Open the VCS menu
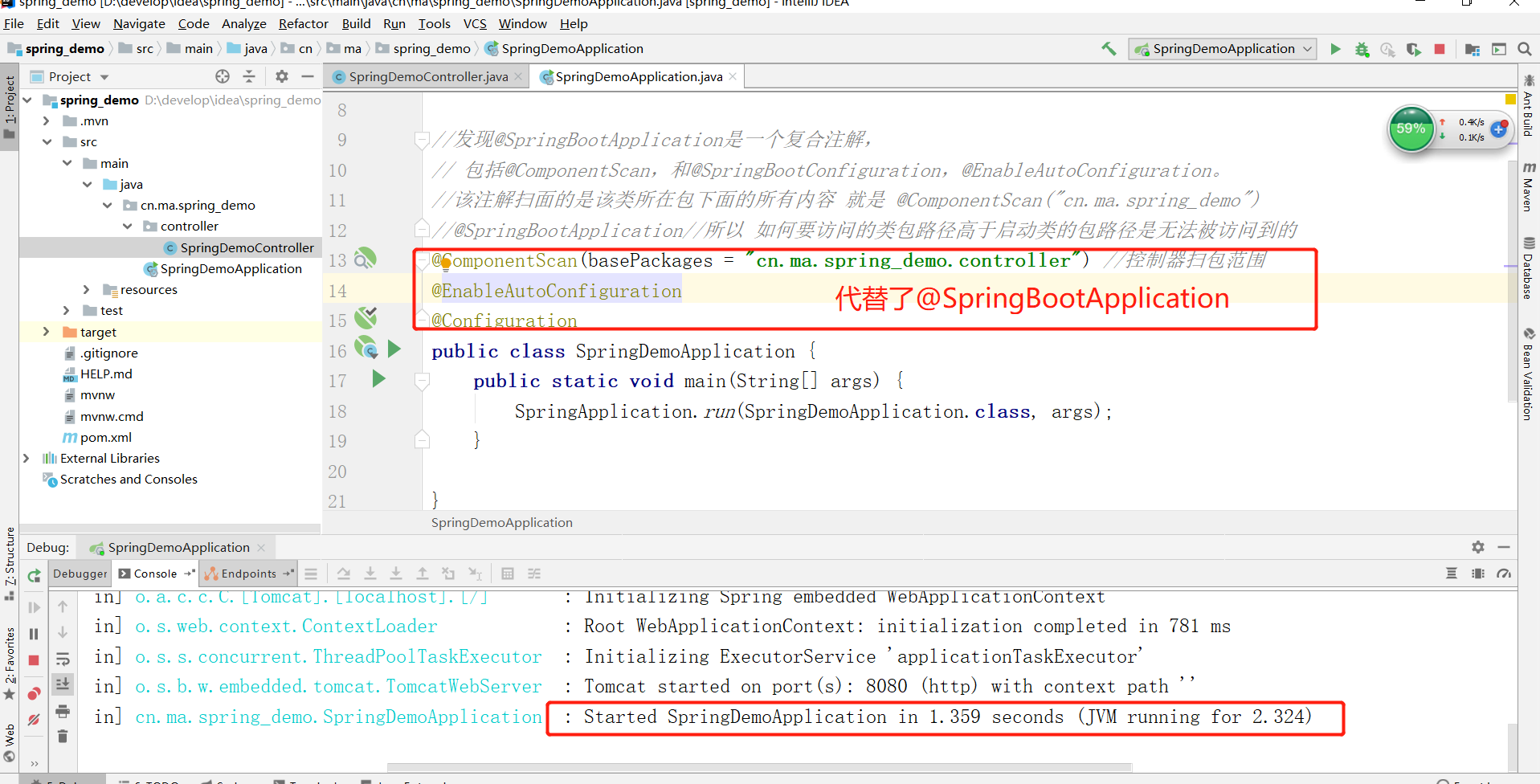 coord(475,24)
